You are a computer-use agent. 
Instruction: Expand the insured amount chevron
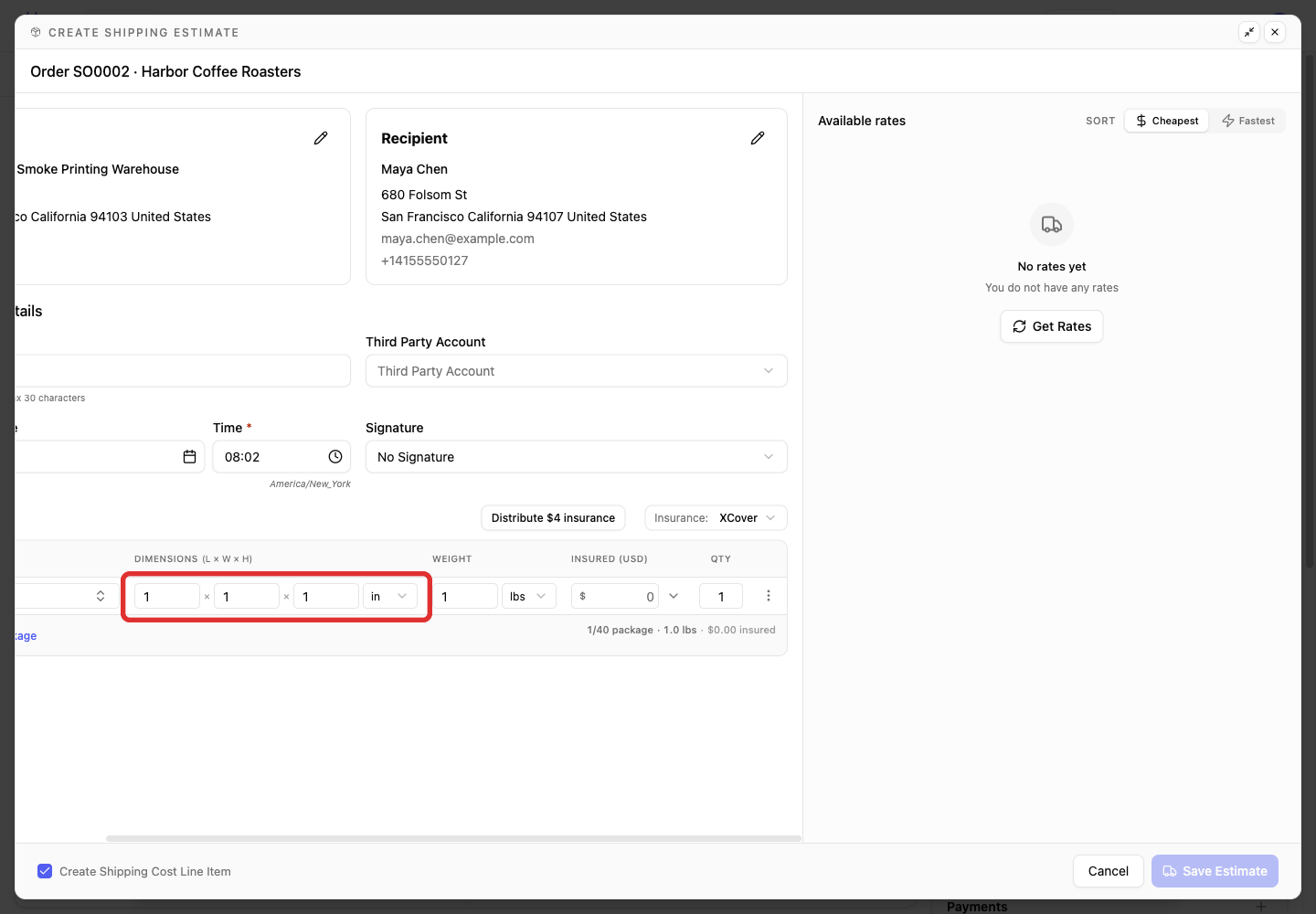click(x=674, y=596)
